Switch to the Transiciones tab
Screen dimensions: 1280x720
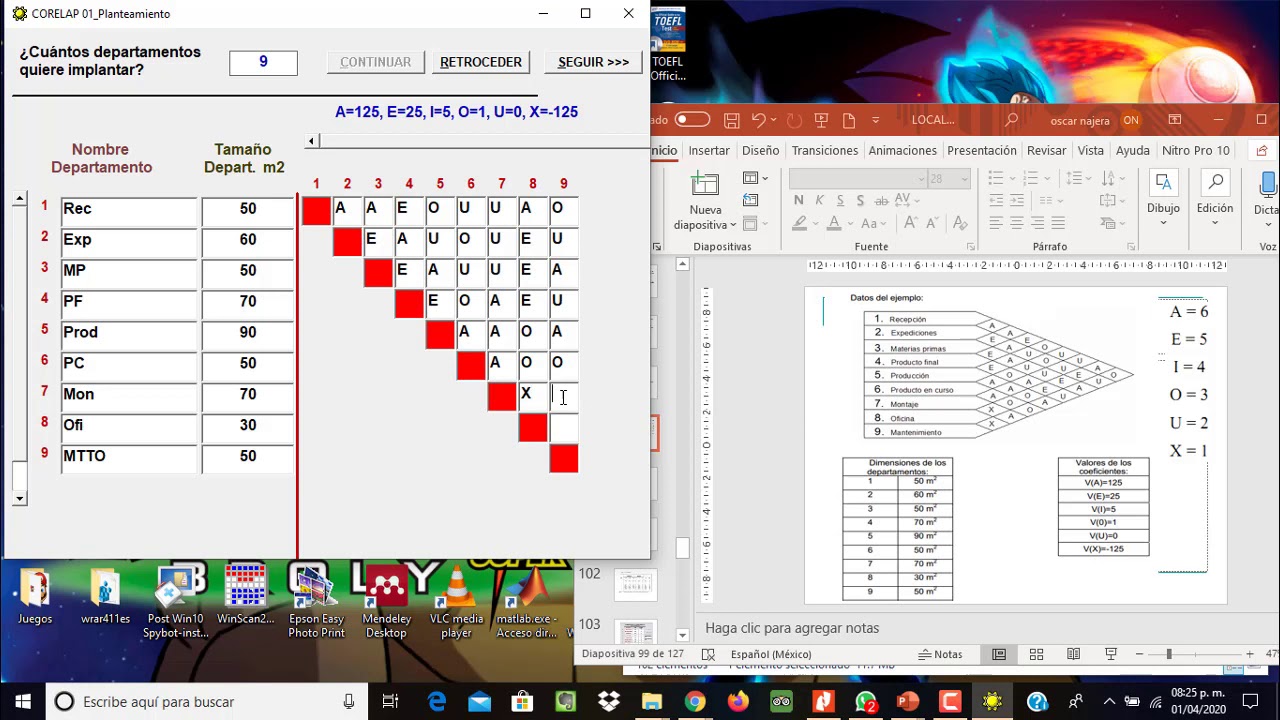click(x=825, y=151)
